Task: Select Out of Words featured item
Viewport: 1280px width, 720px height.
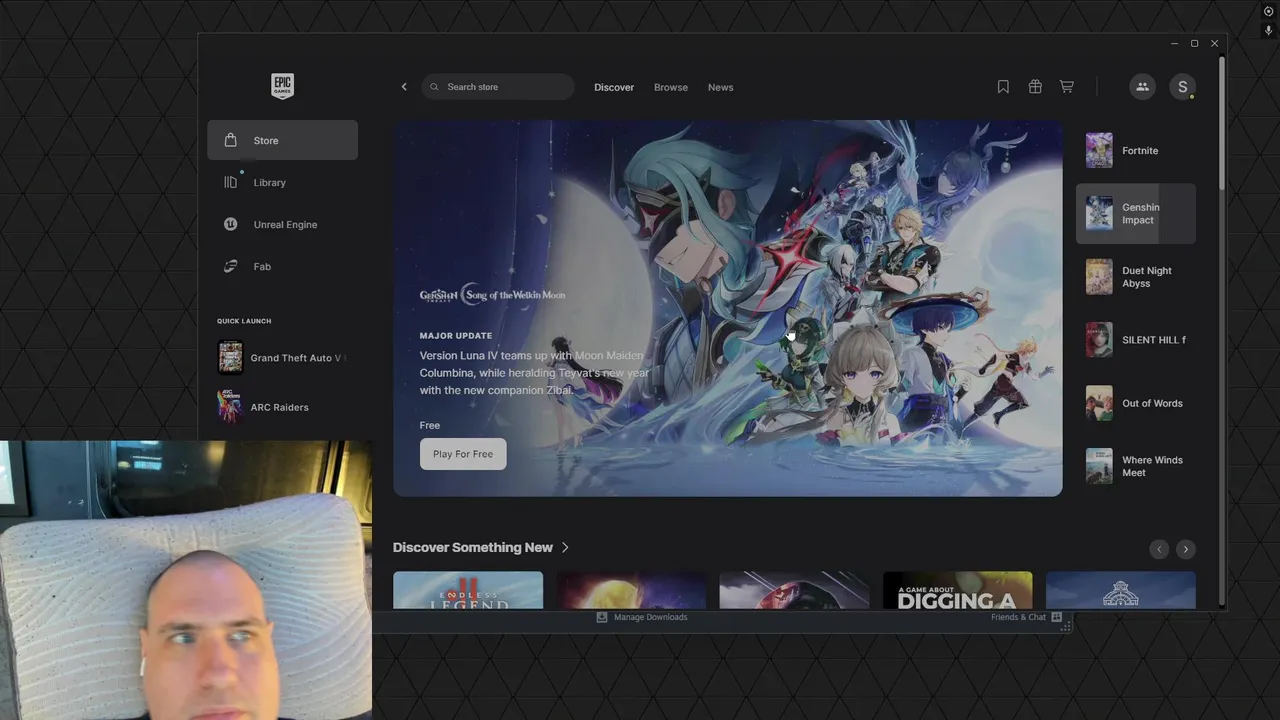Action: pos(1136,403)
